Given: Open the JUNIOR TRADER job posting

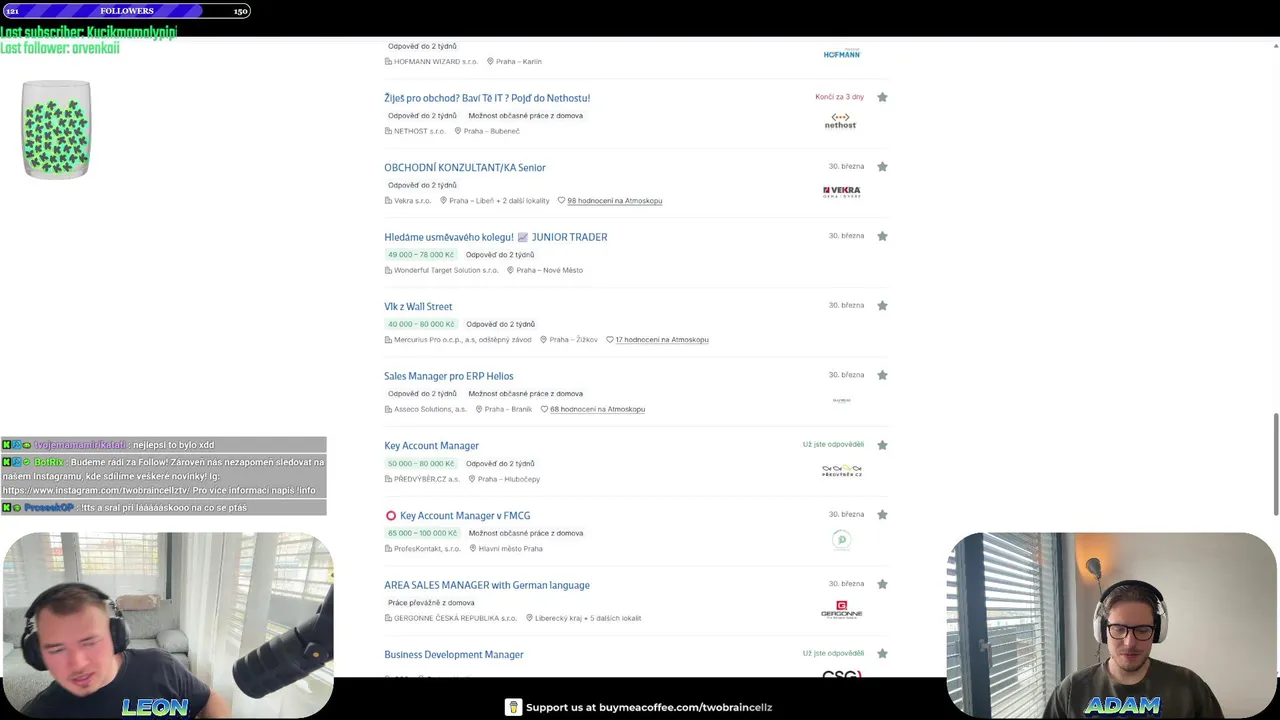Looking at the screenshot, I should [x=496, y=237].
